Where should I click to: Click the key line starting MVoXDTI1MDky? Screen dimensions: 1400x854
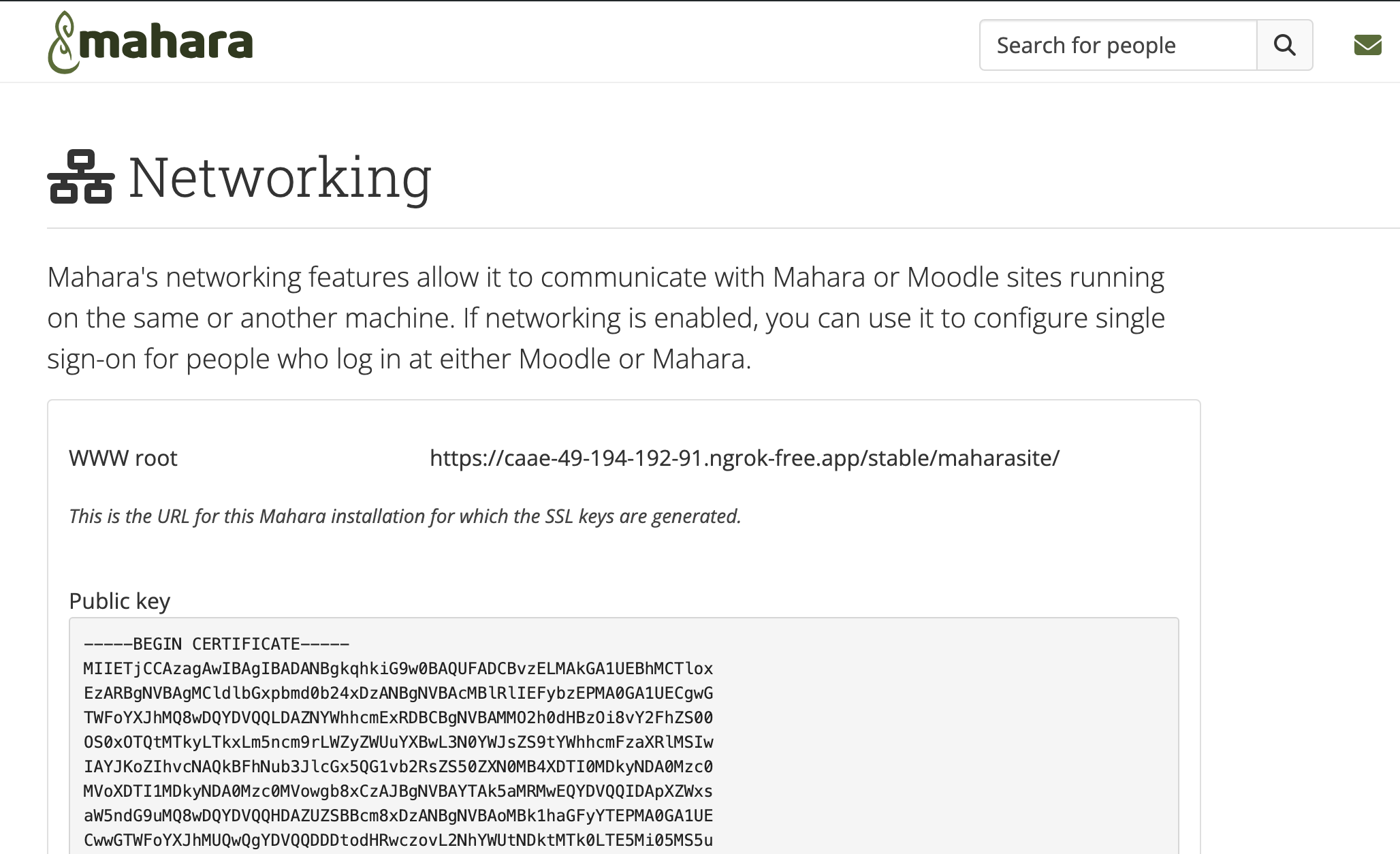pos(398,791)
